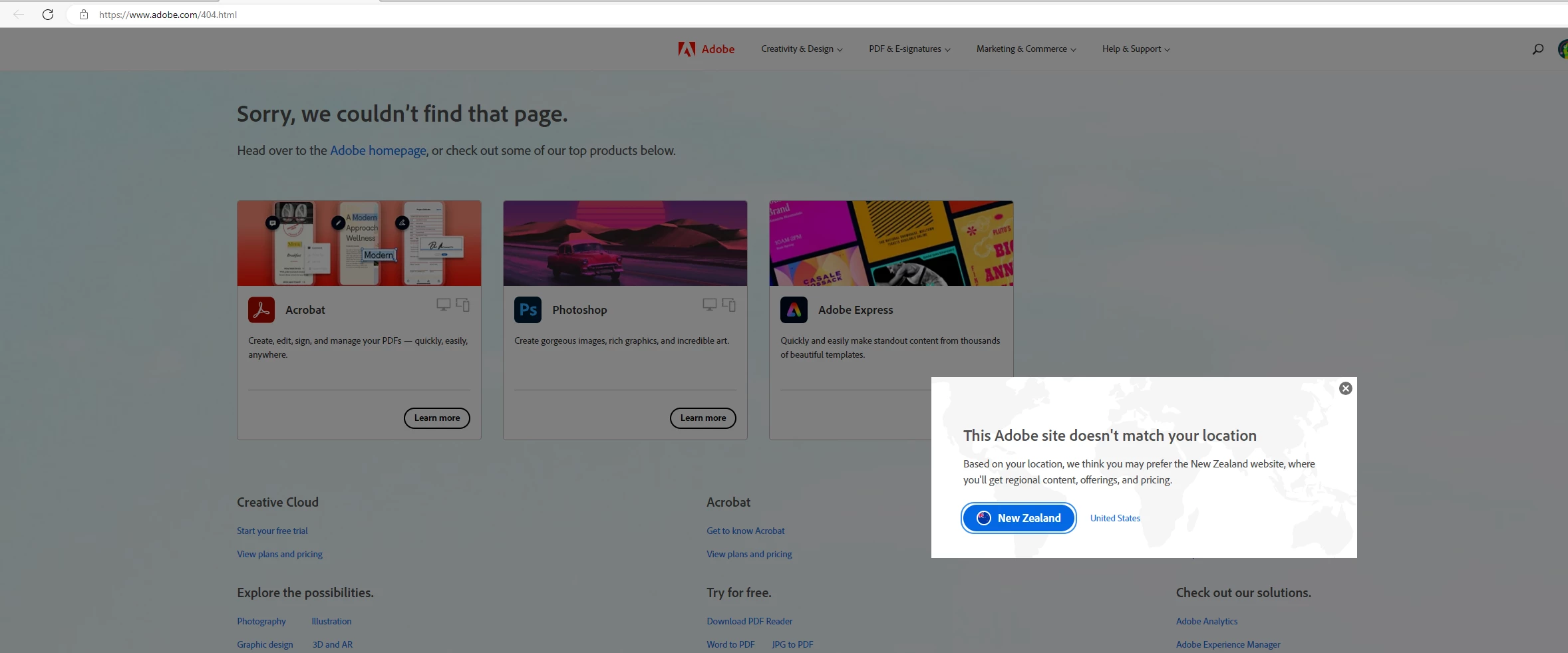Open the JPG to PDF link
1568x653 pixels.
[792, 644]
